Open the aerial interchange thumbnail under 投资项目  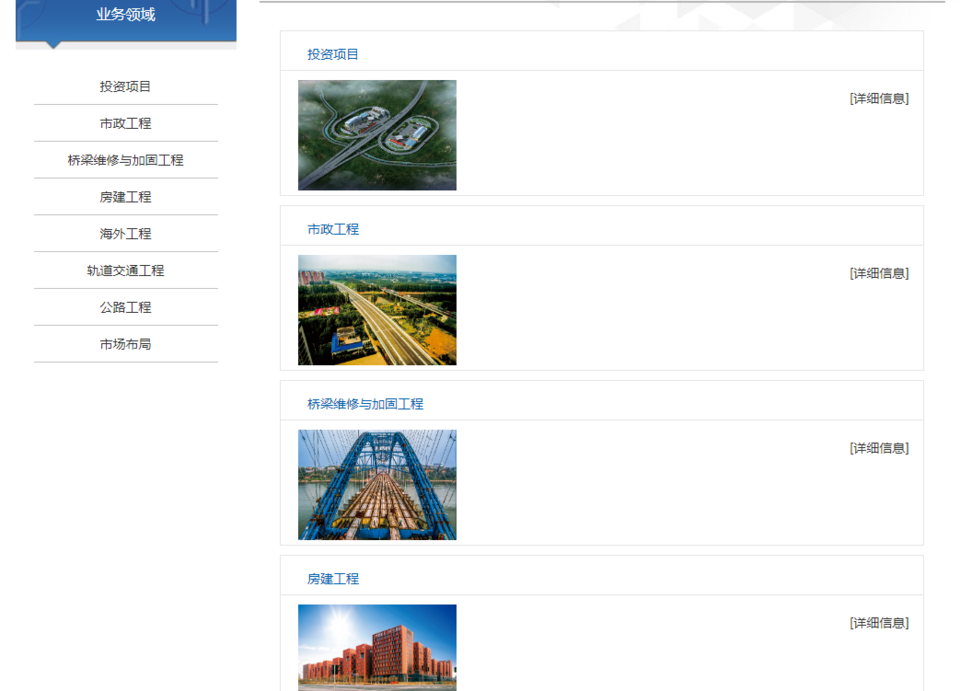click(377, 135)
